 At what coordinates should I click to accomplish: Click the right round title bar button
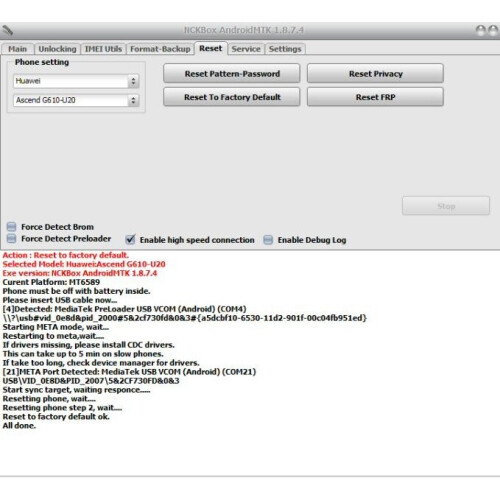coord(493,31)
